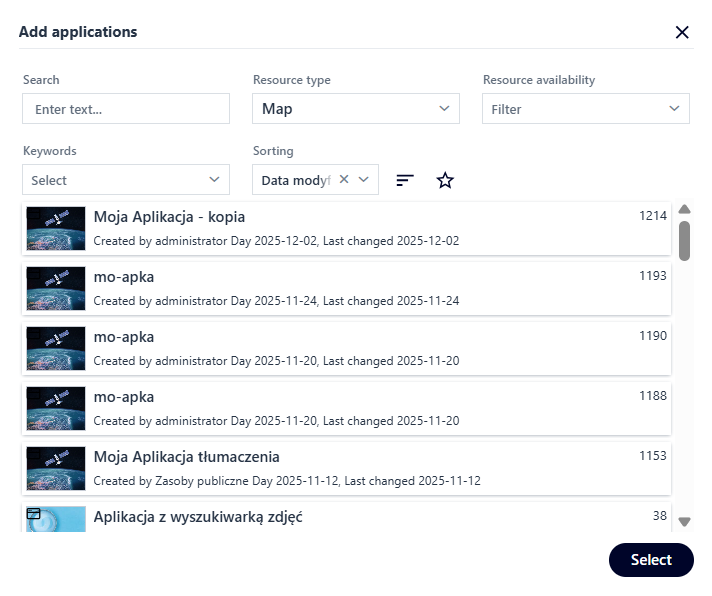Click in the Search text field

coord(126,109)
